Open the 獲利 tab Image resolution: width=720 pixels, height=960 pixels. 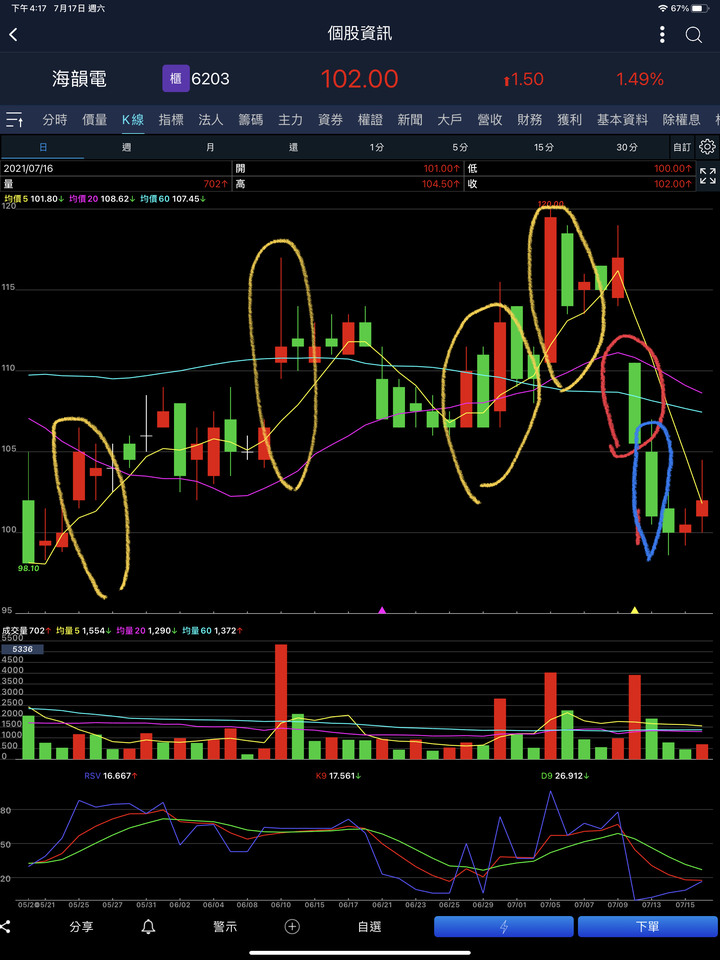click(569, 119)
